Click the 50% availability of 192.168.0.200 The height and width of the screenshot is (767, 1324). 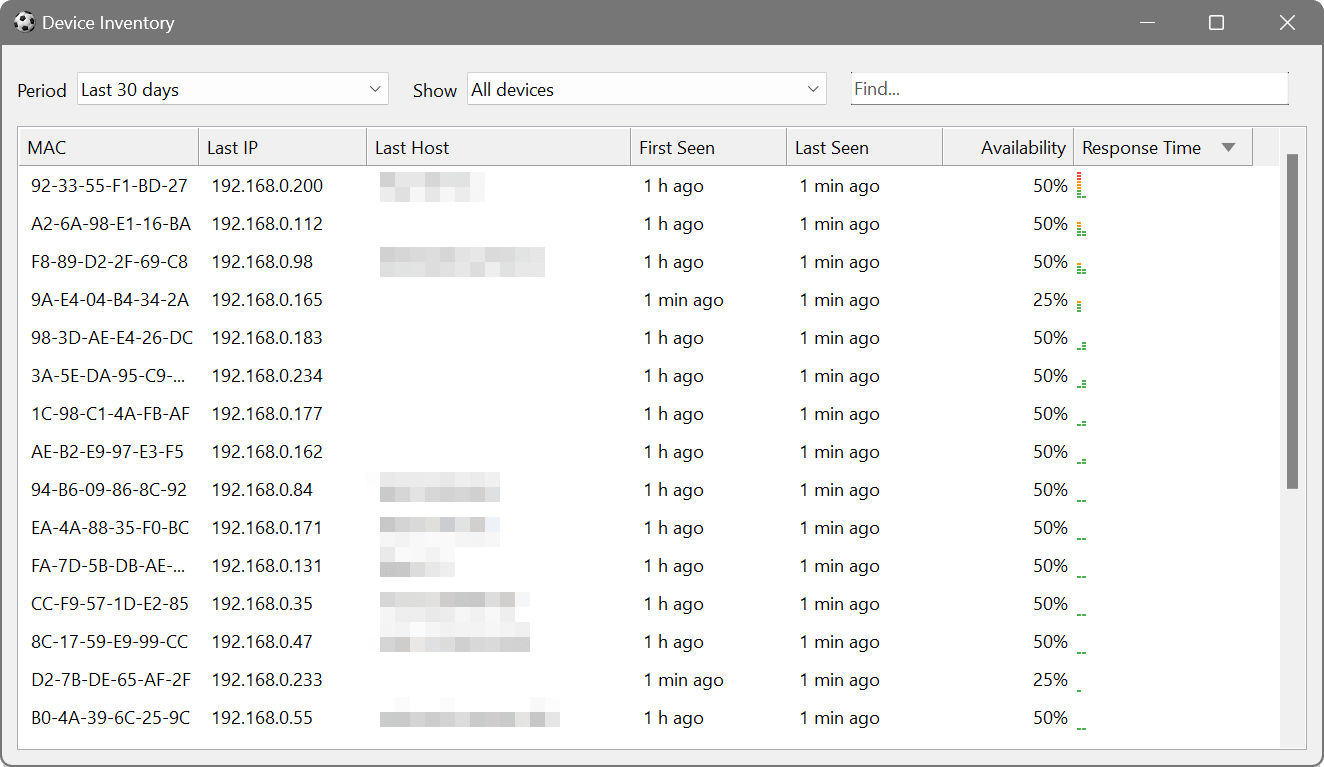tap(1050, 186)
